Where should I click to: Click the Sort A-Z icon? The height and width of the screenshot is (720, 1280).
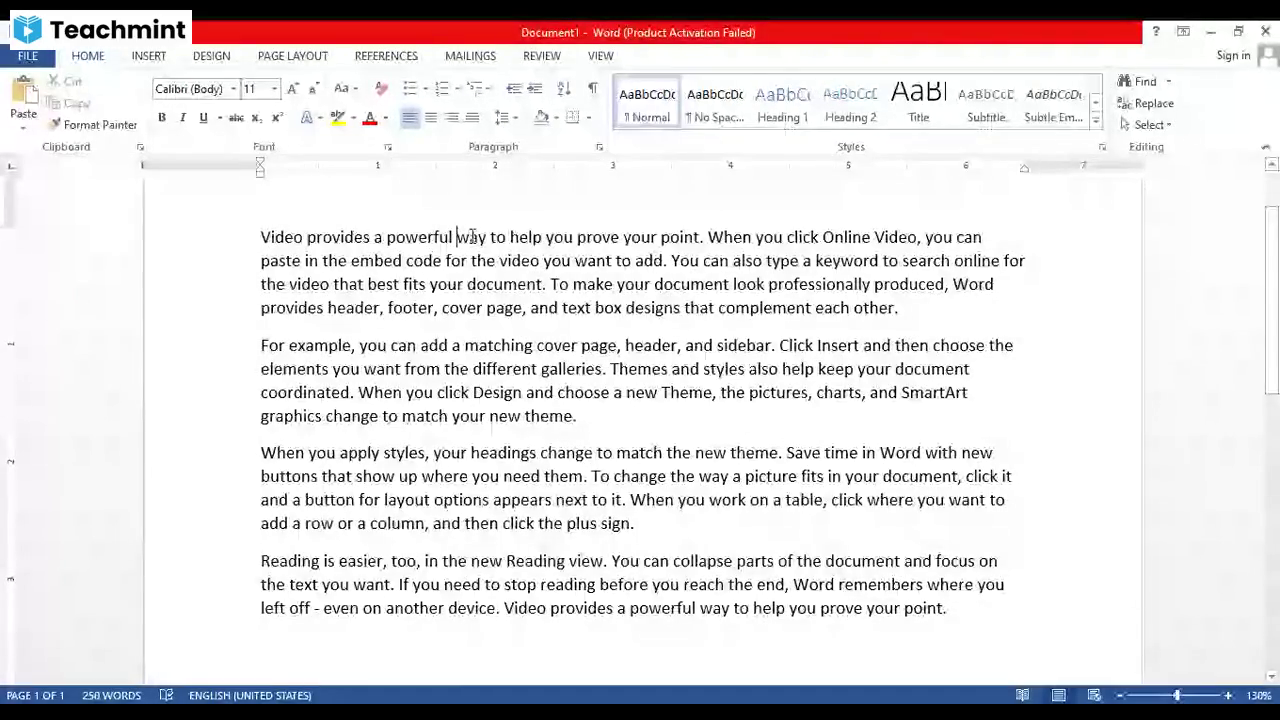(x=564, y=89)
